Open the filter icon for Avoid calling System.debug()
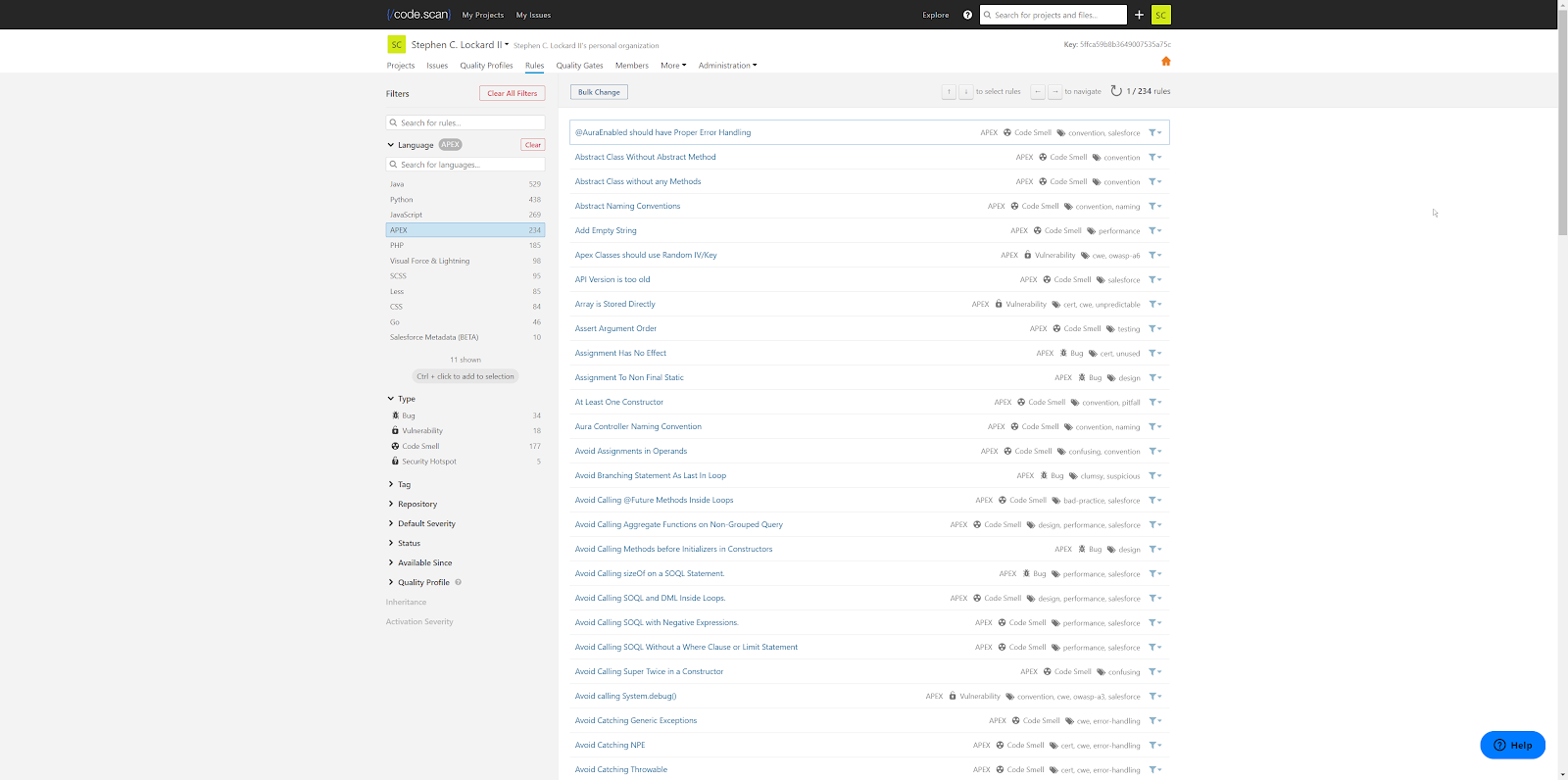Image resolution: width=1568 pixels, height=780 pixels. [1155, 696]
